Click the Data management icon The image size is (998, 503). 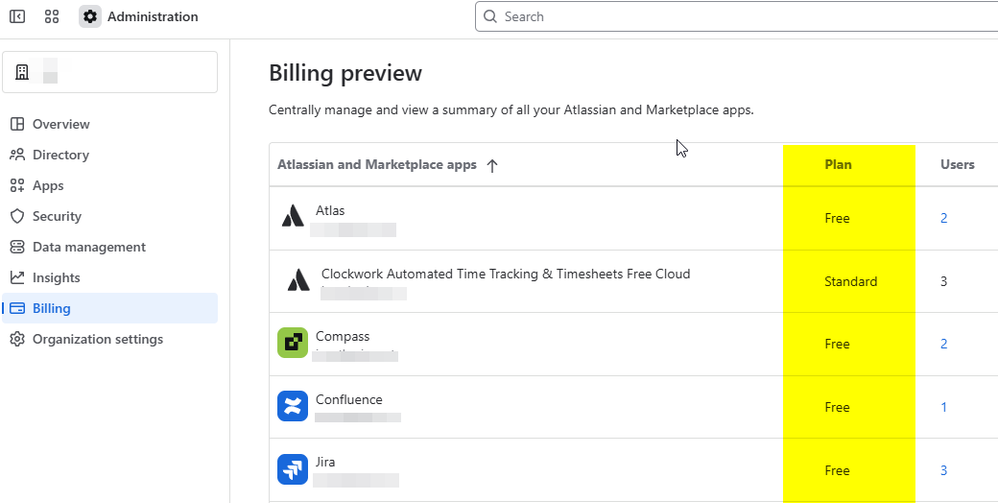tap(17, 247)
